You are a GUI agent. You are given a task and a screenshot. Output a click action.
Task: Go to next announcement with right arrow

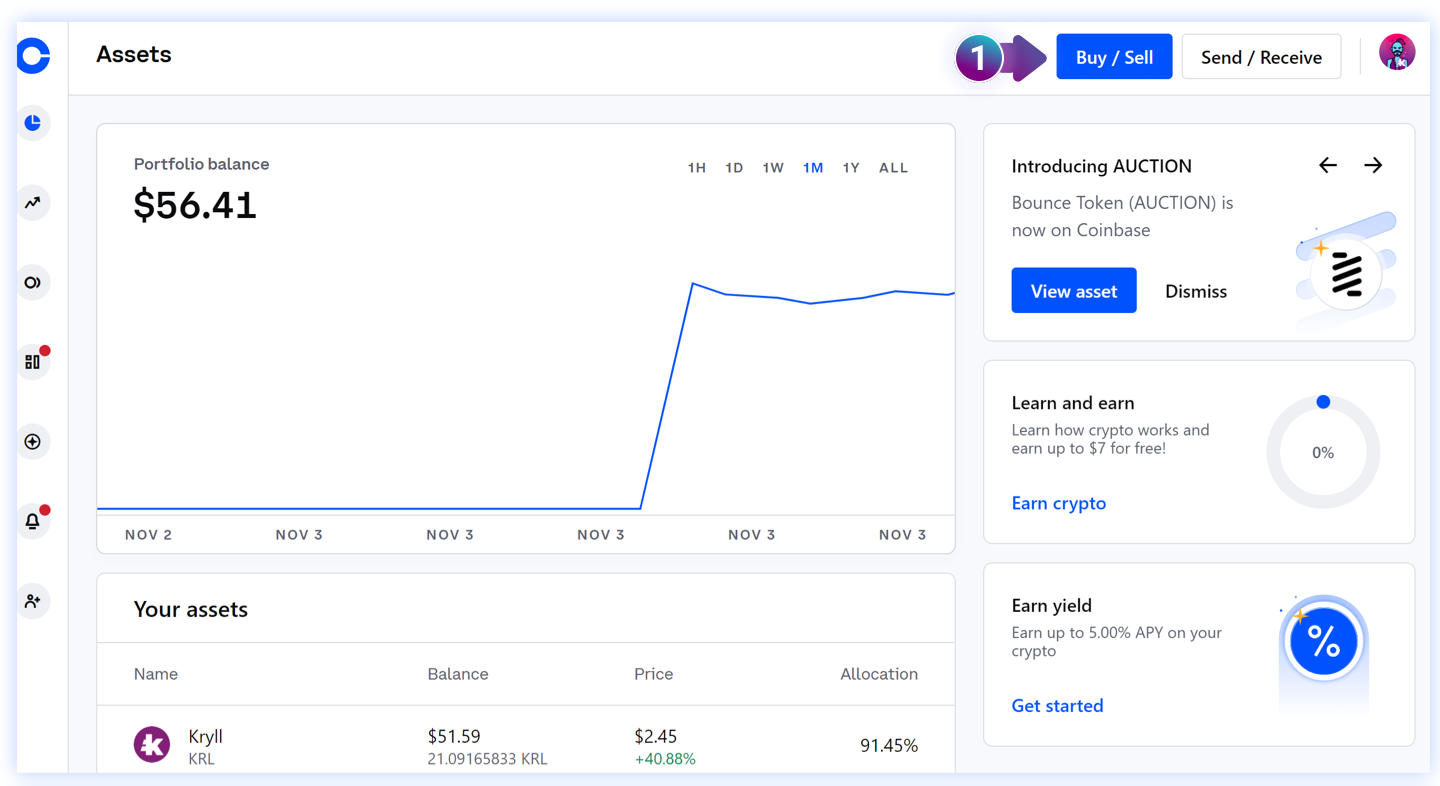(x=1373, y=165)
